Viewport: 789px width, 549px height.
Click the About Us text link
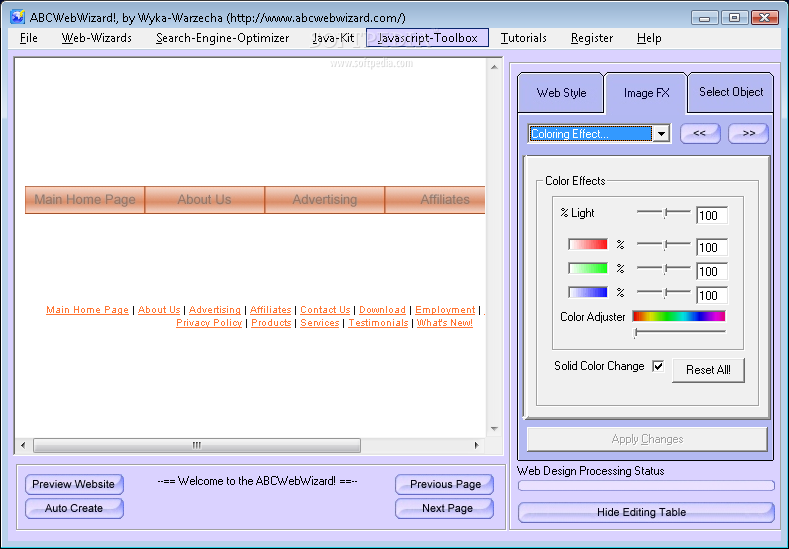click(159, 309)
